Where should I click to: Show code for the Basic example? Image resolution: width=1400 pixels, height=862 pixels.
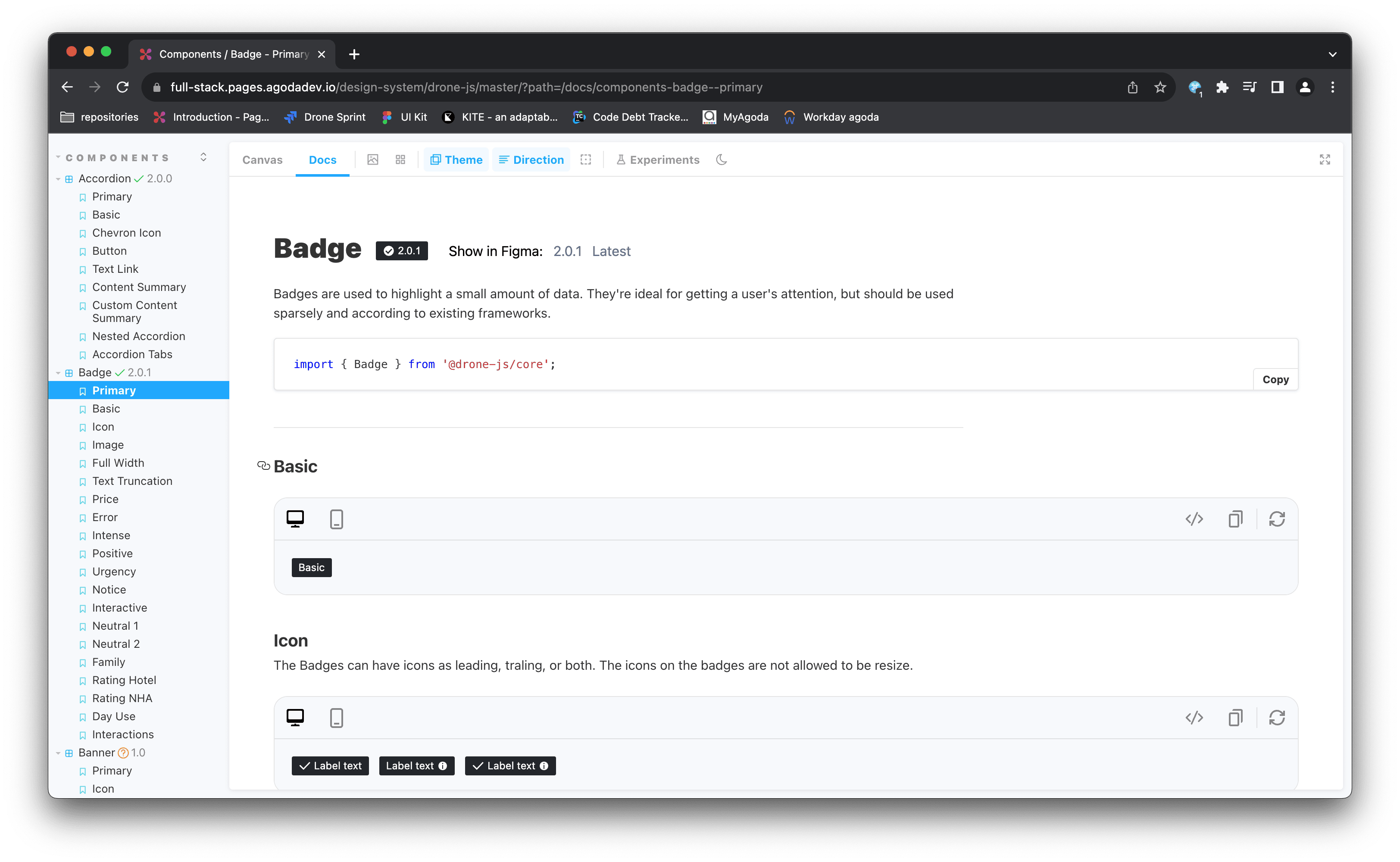tap(1194, 519)
